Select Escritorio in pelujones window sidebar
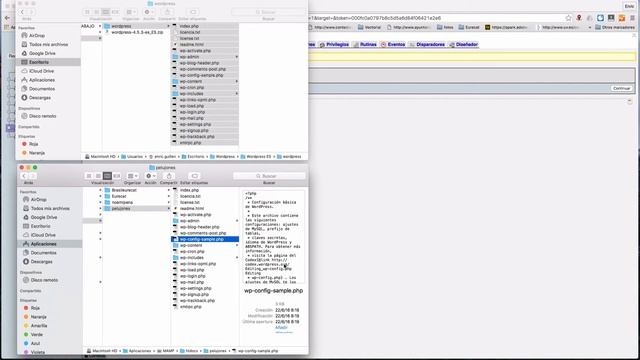Image resolution: width=640 pixels, height=360 pixels. click(40, 226)
